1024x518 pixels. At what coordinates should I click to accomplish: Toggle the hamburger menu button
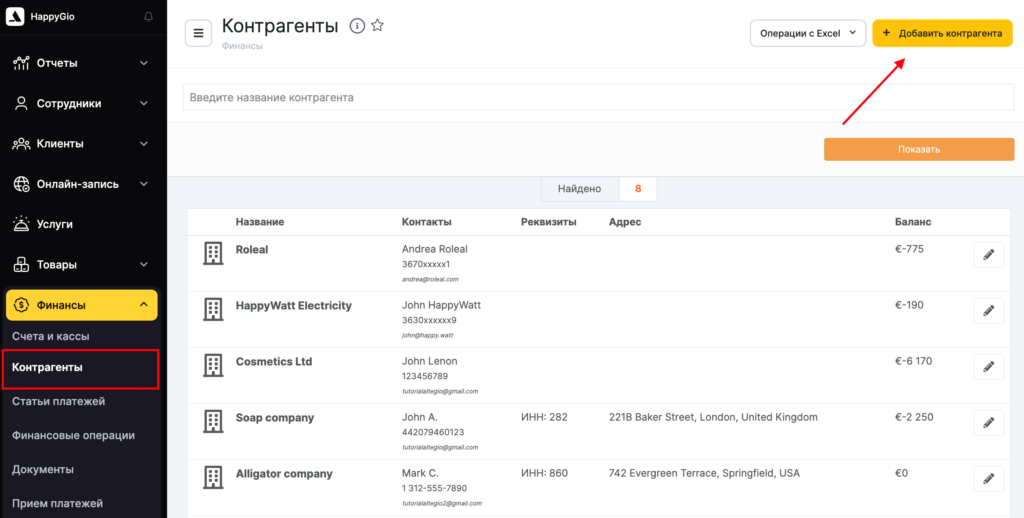[198, 33]
